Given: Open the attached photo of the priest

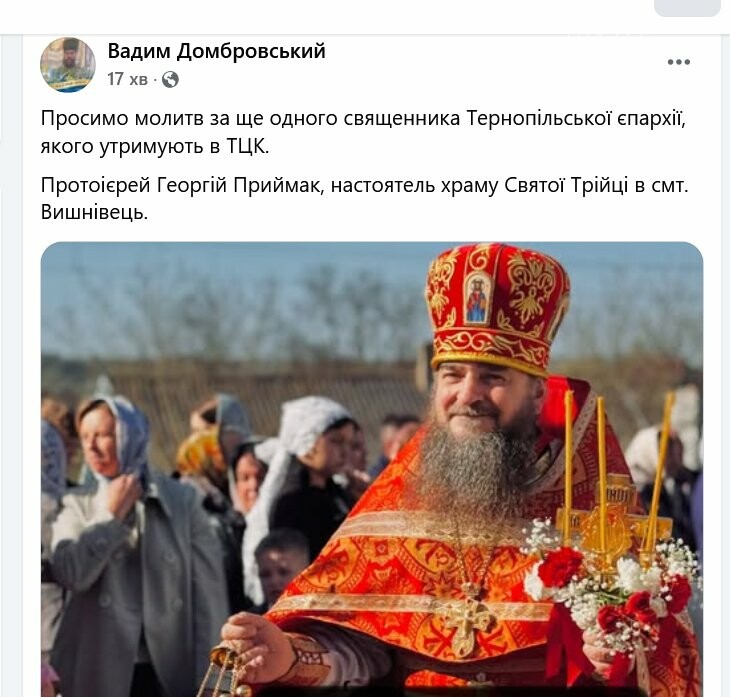Looking at the screenshot, I should 372,469.
